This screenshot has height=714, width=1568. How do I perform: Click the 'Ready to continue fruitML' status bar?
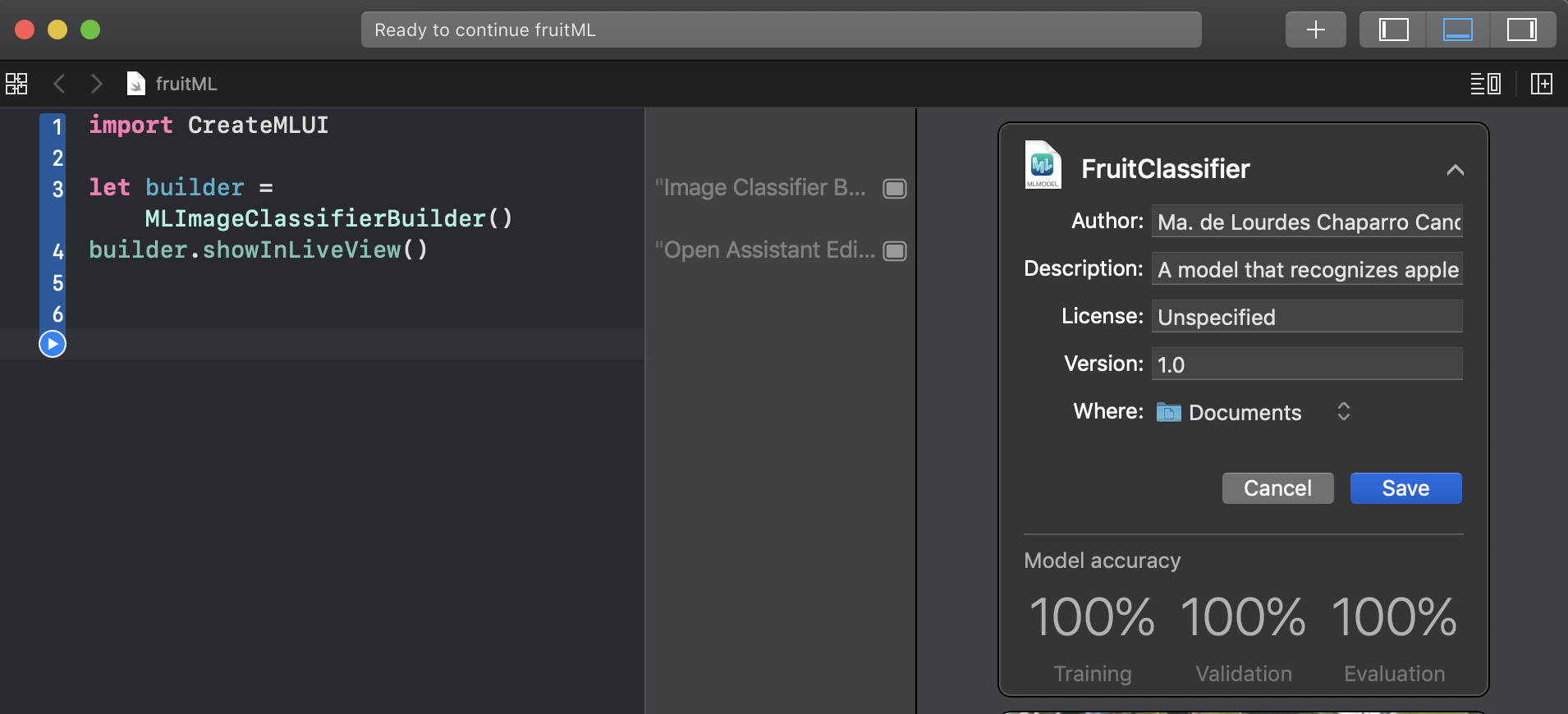click(x=781, y=30)
